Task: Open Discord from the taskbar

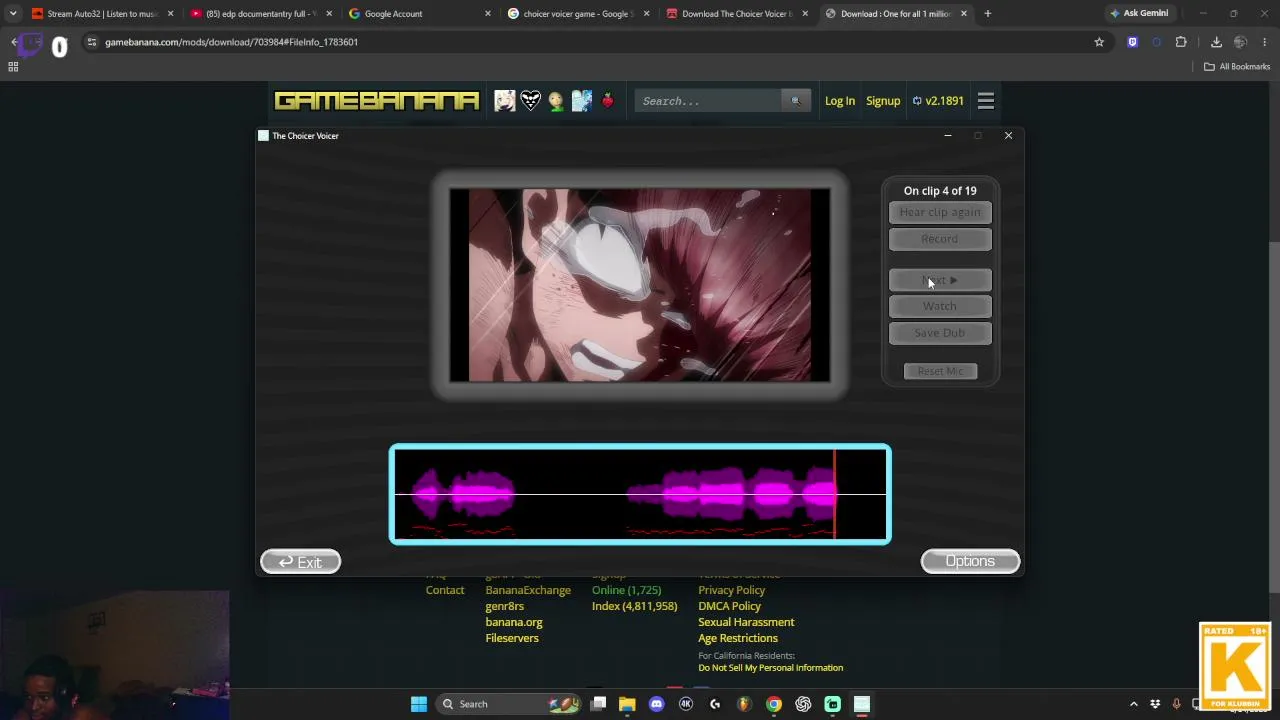Action: (x=656, y=704)
